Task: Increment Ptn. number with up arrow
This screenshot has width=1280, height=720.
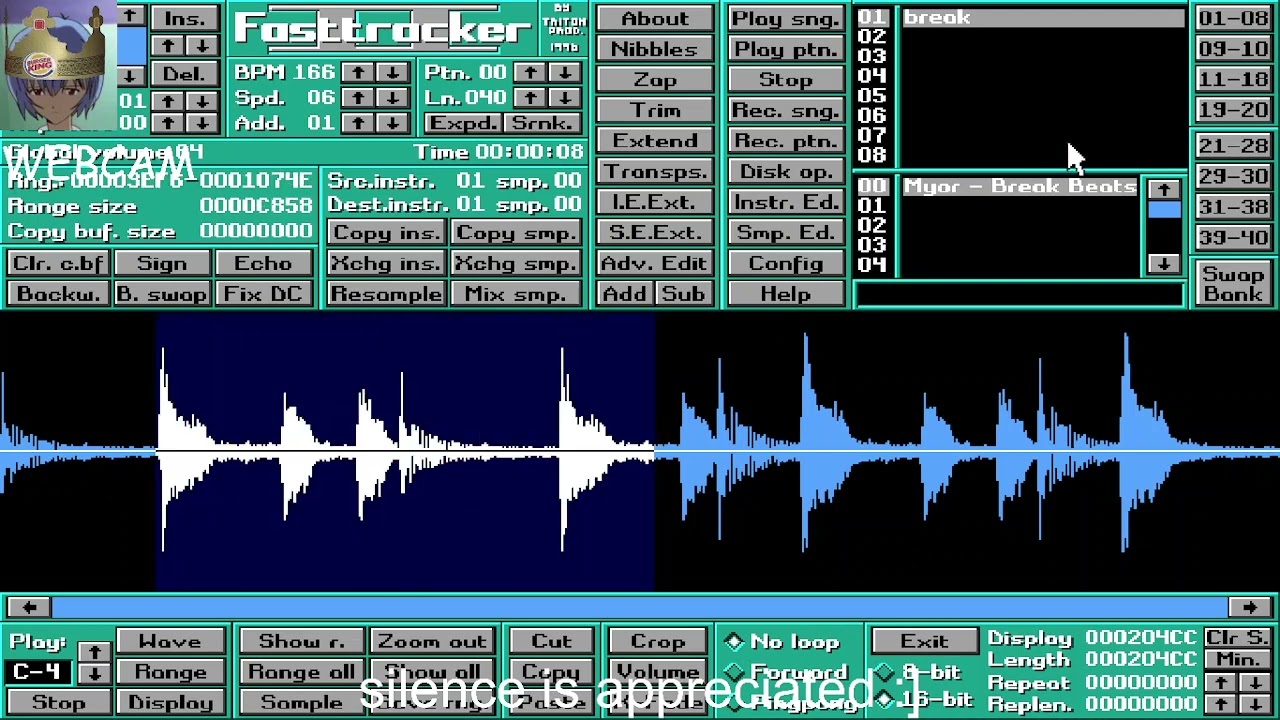Action: tap(530, 72)
